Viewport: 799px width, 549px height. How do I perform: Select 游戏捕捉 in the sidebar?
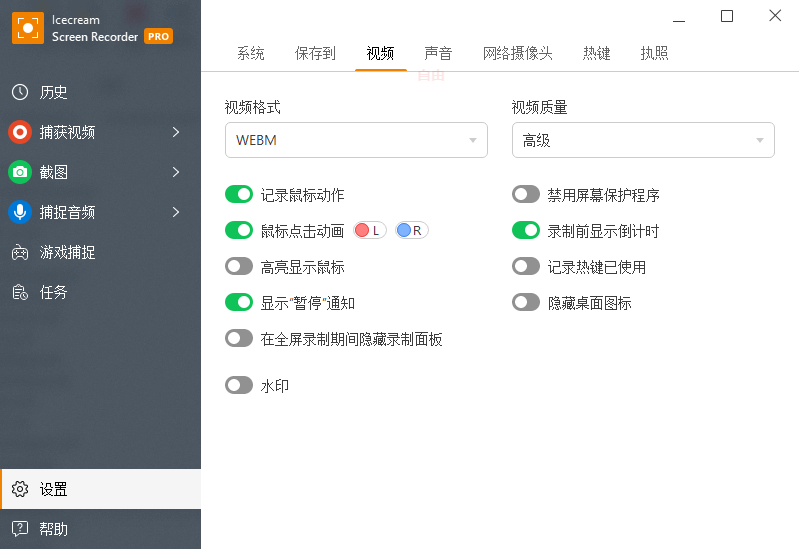100,252
